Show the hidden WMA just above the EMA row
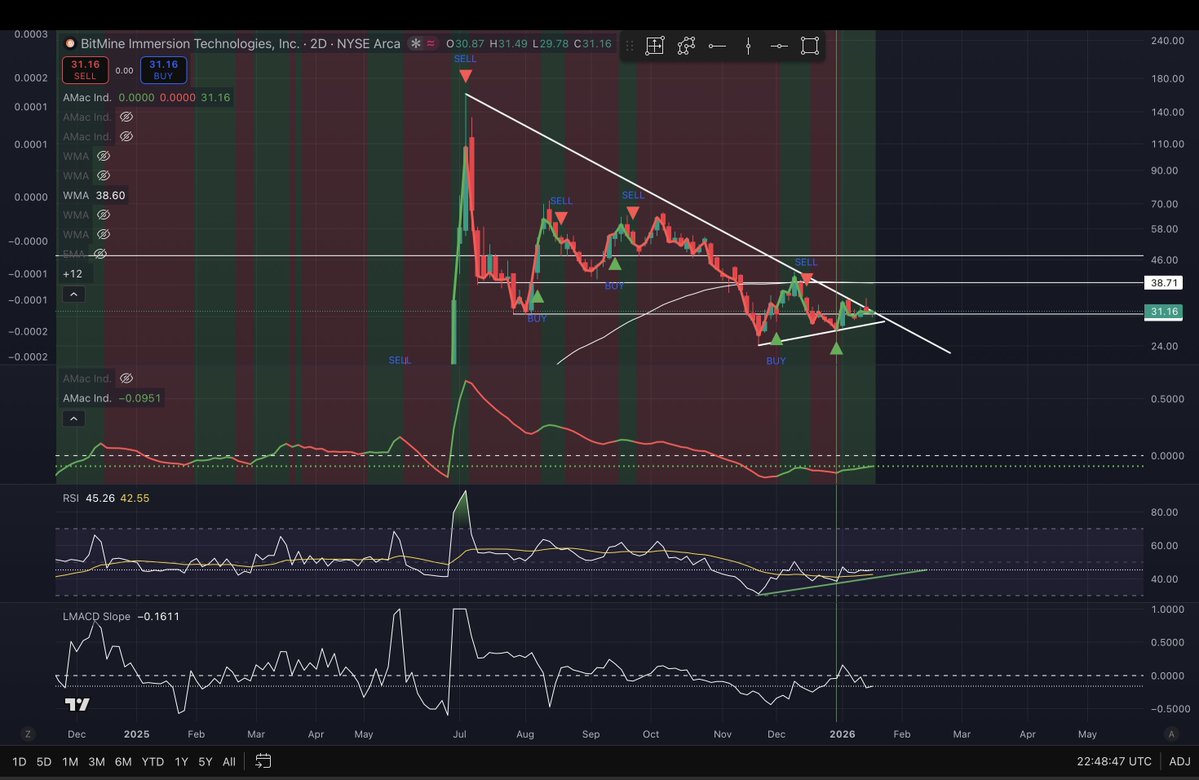Screen dimensions: 1199x780 [x=103, y=235]
